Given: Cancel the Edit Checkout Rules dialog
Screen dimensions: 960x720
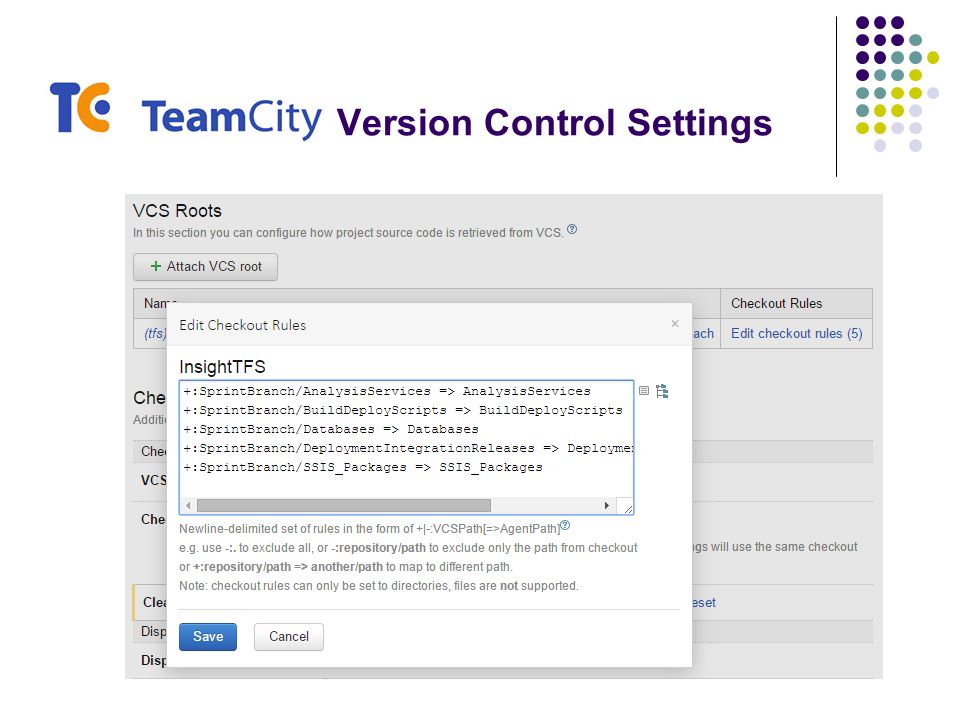Looking at the screenshot, I should (288, 636).
